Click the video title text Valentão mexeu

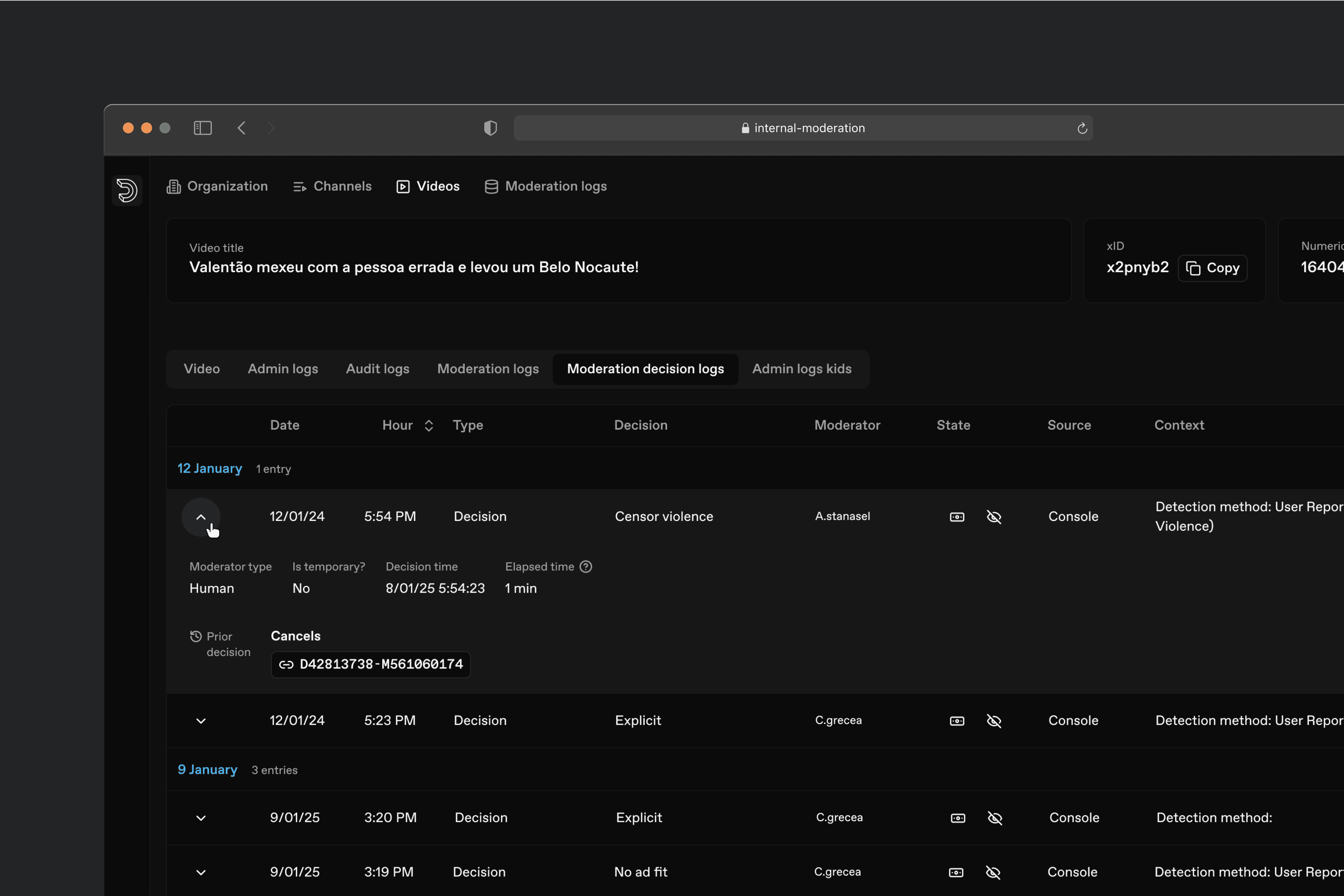coord(414,267)
